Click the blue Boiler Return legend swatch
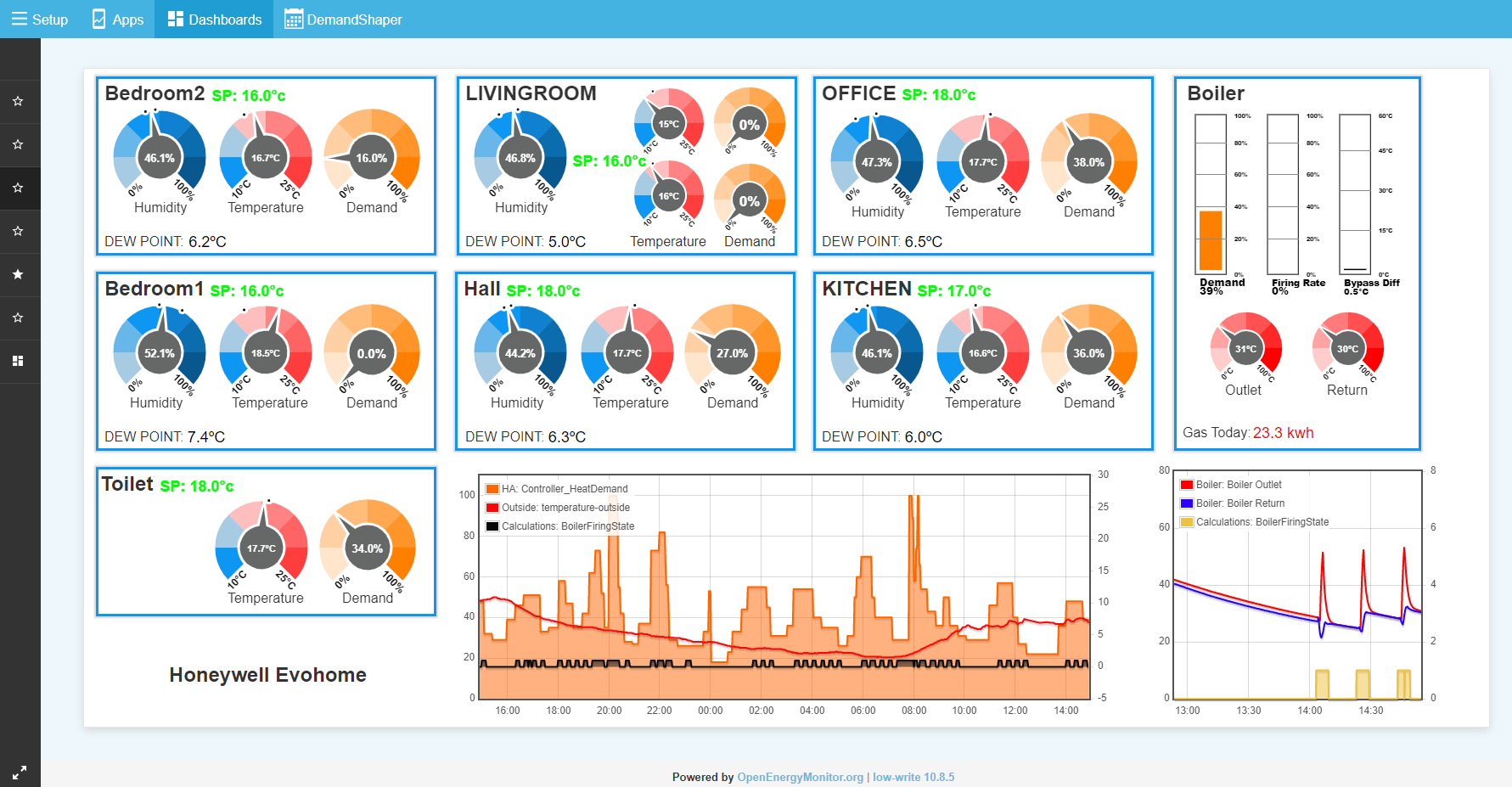Screen dimensions: 1512x787 pyautogui.click(x=1187, y=503)
